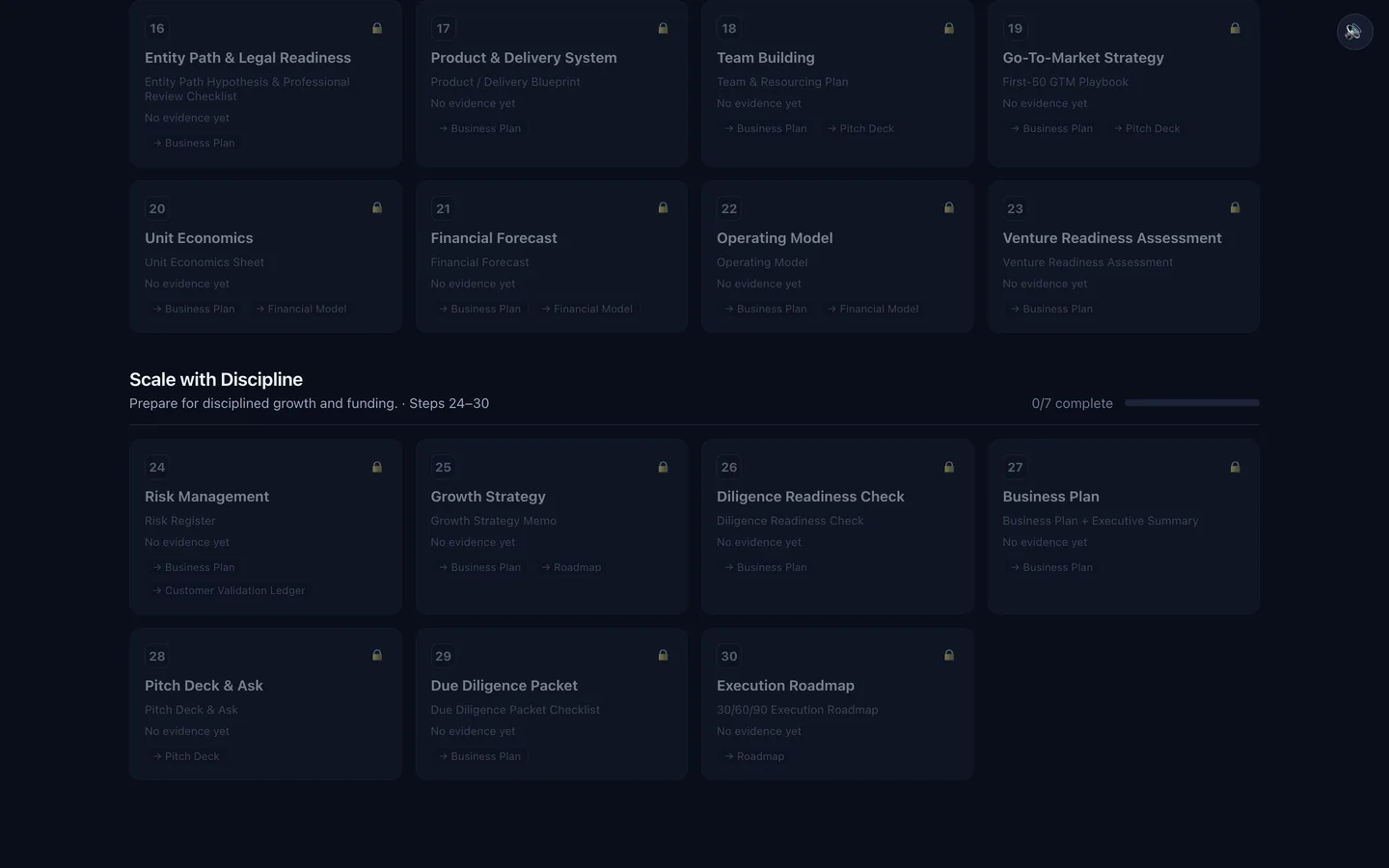Open Pitch Deck link in Go-To-Market Strategy card
This screenshot has height=868, width=1389.
pyautogui.click(x=1147, y=128)
